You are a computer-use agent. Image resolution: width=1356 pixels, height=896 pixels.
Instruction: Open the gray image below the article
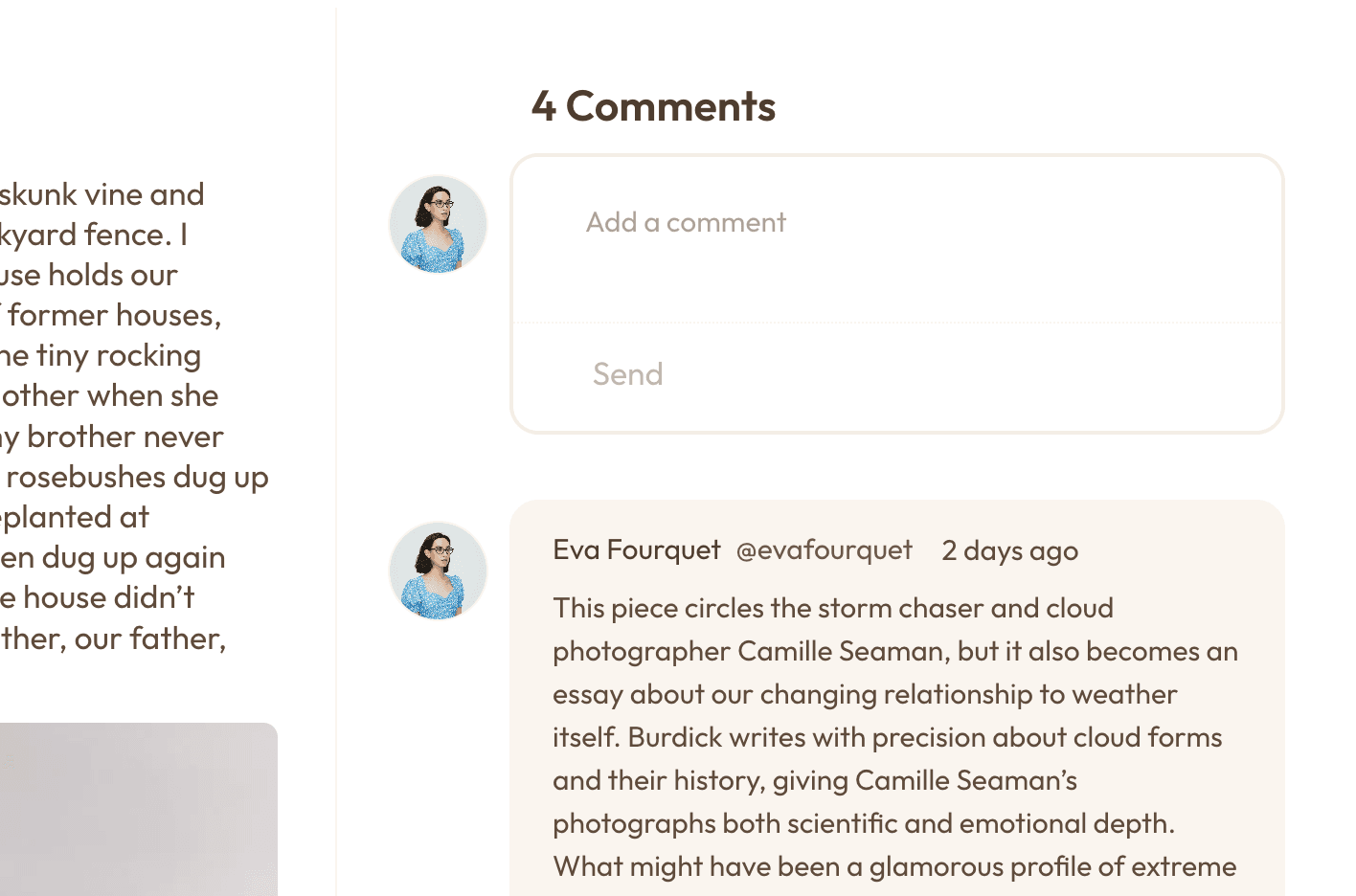coord(139,809)
